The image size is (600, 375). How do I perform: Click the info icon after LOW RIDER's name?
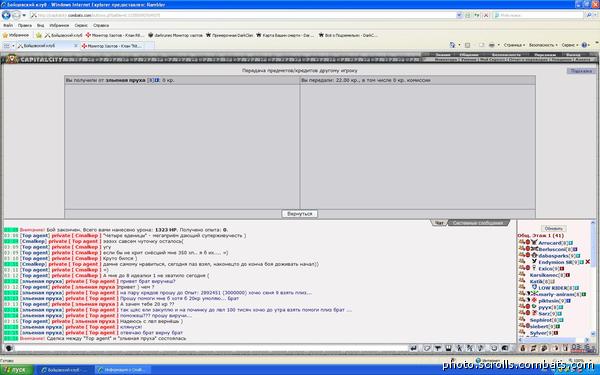[576, 288]
